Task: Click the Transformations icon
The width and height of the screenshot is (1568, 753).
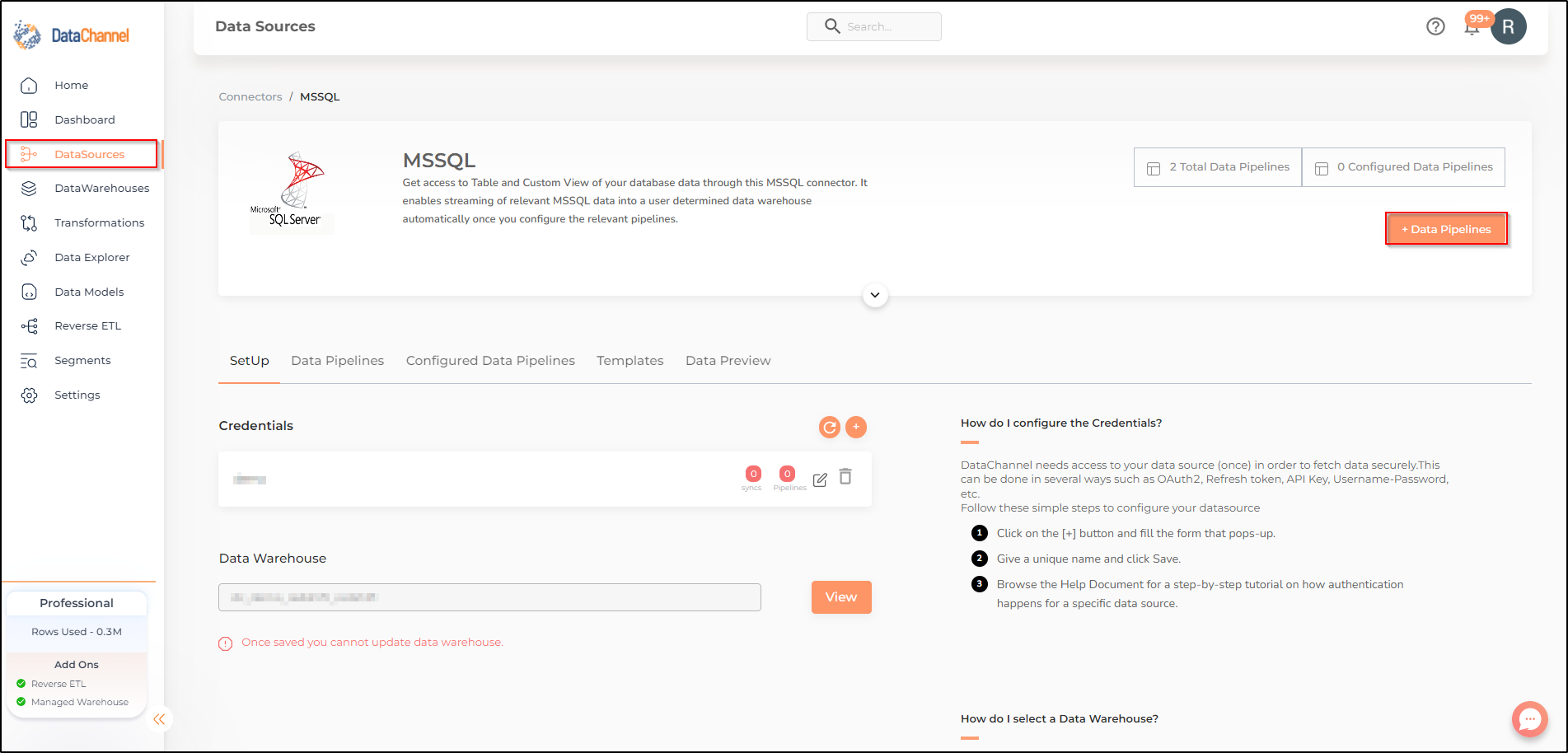Action: (x=29, y=222)
